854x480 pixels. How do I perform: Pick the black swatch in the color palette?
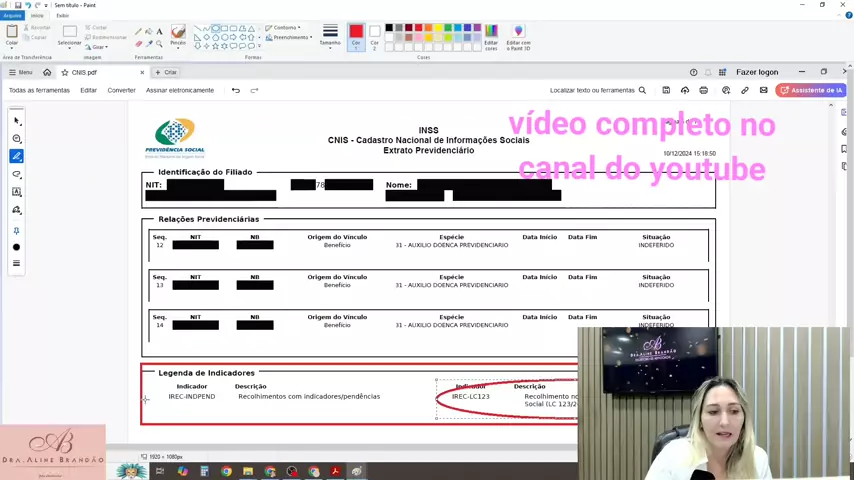[x=389, y=28]
